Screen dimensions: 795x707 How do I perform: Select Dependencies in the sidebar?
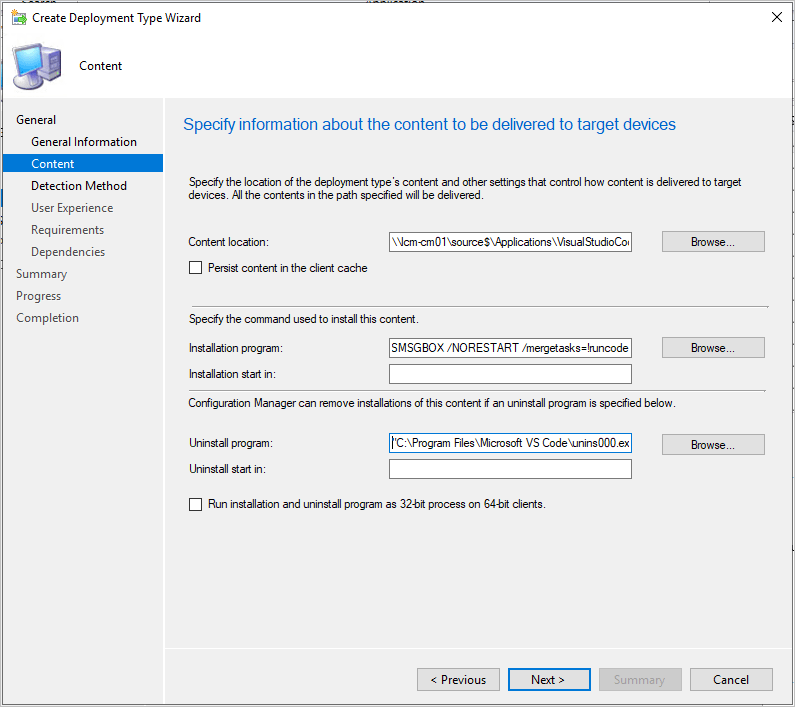click(x=68, y=252)
